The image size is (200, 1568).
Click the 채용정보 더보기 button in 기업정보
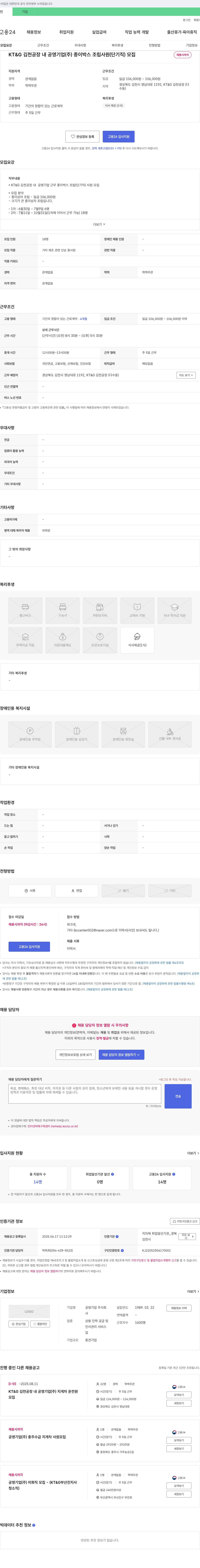(x=179, y=1308)
